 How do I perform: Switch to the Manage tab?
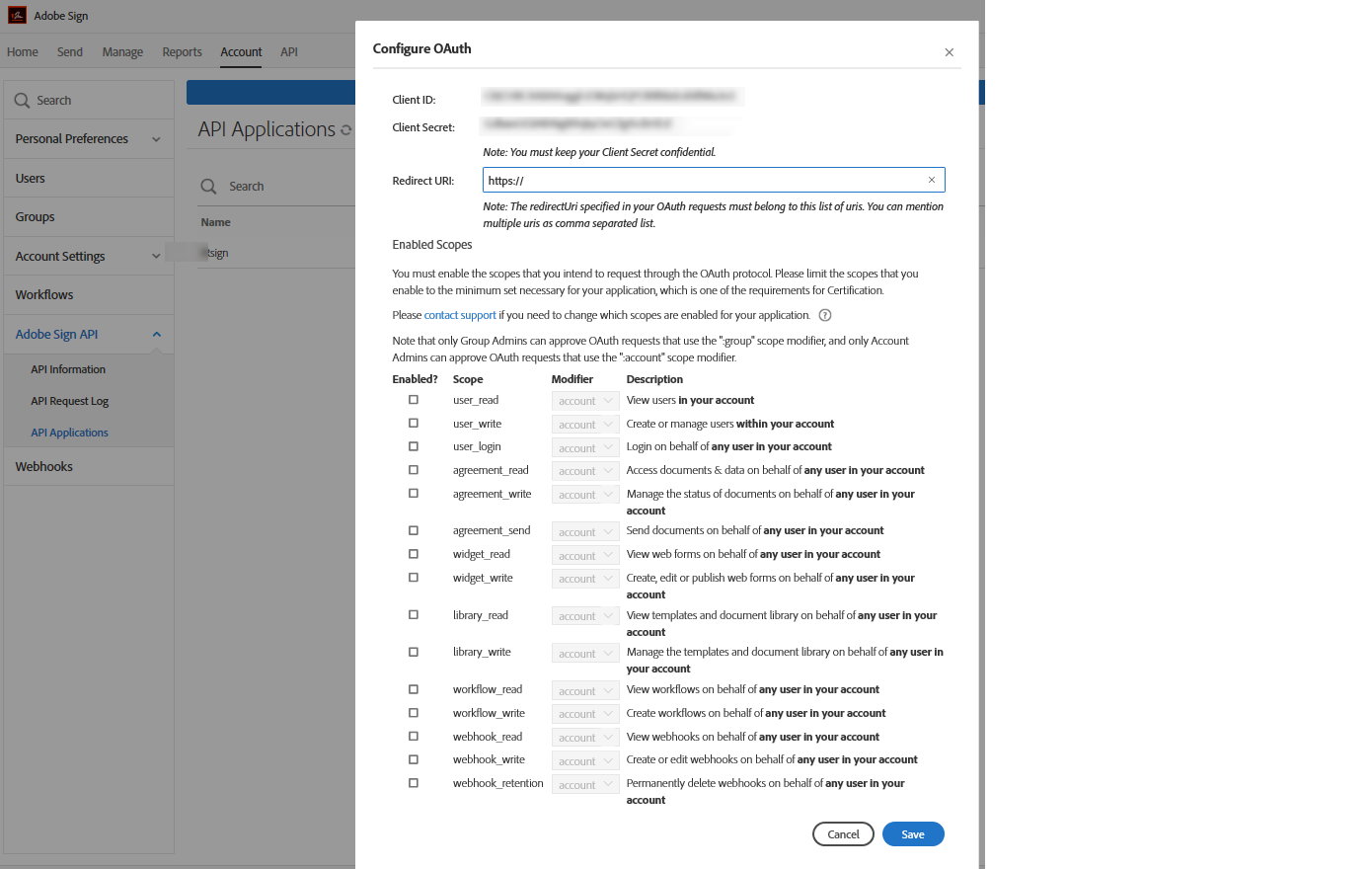[x=122, y=51]
